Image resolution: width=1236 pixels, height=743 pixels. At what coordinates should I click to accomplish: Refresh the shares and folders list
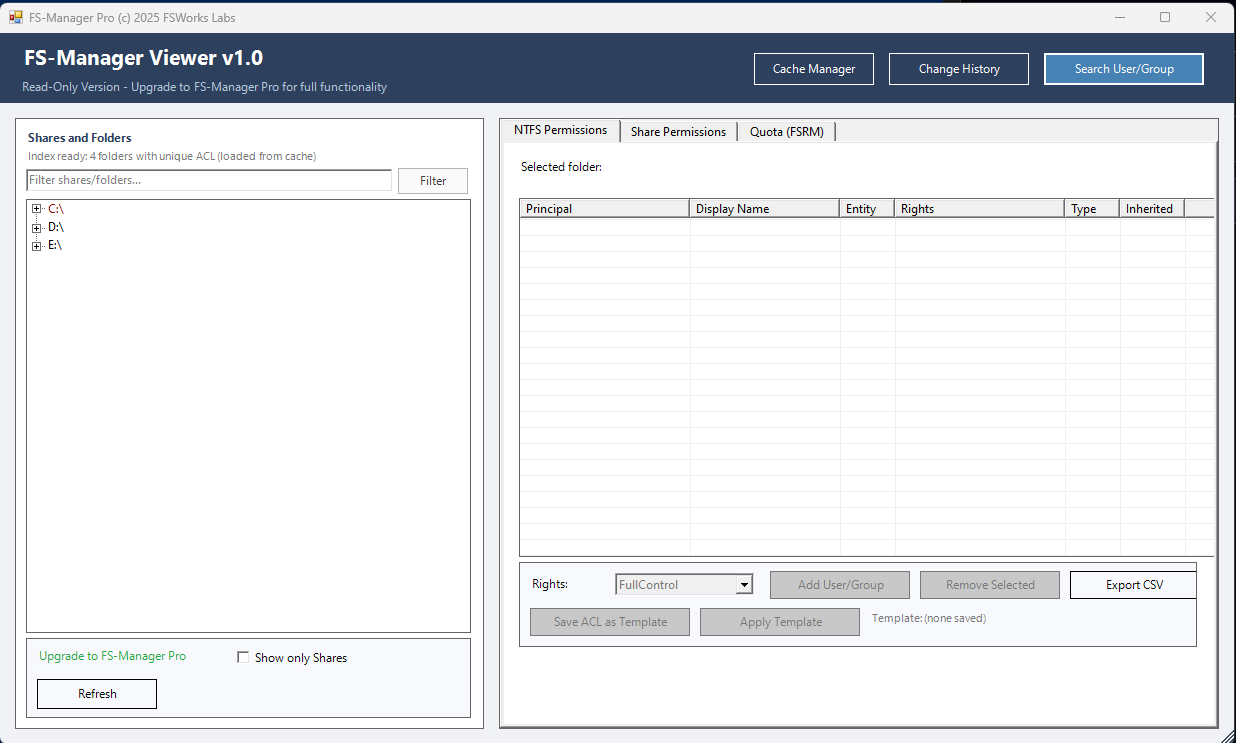coord(96,693)
